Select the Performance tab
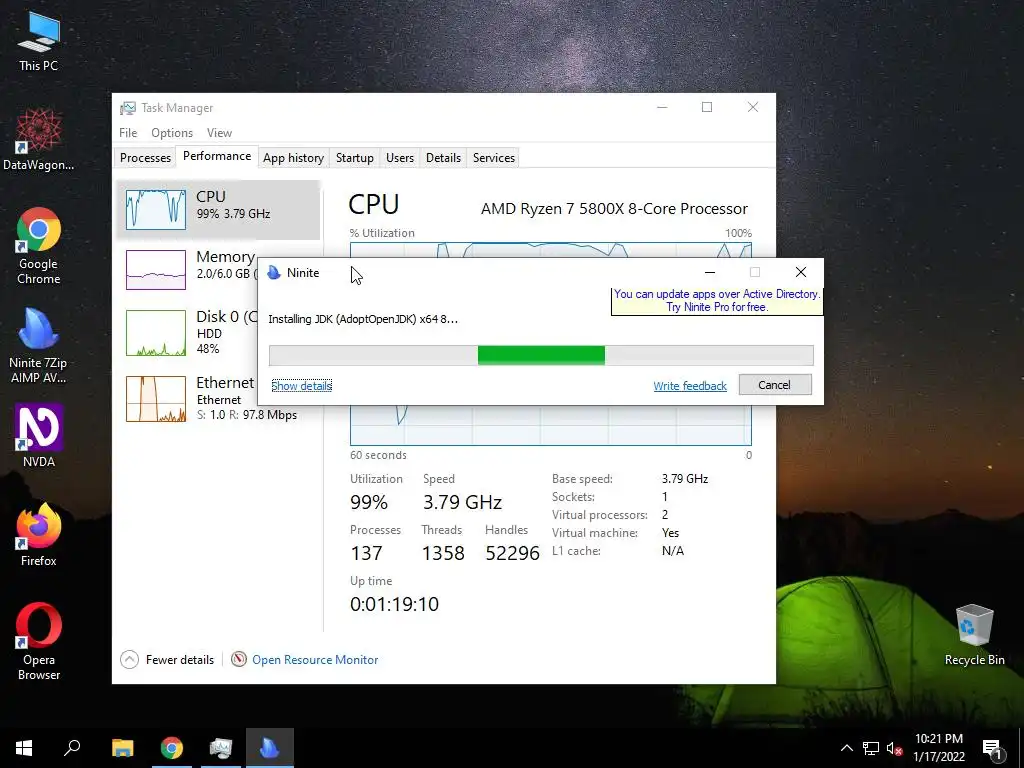The height and width of the screenshot is (768, 1024). tap(217, 156)
